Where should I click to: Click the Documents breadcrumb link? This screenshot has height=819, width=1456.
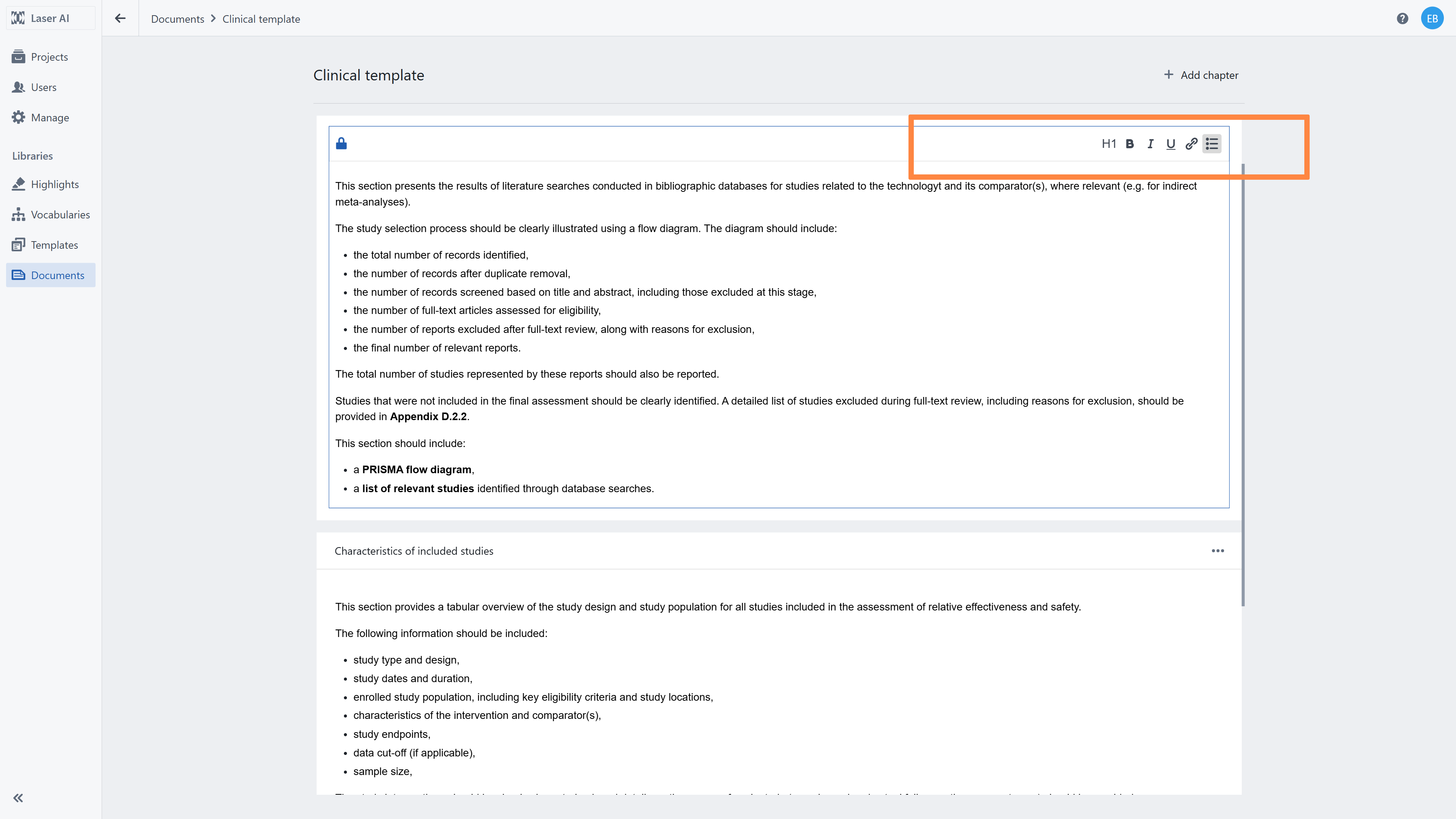pos(177,19)
